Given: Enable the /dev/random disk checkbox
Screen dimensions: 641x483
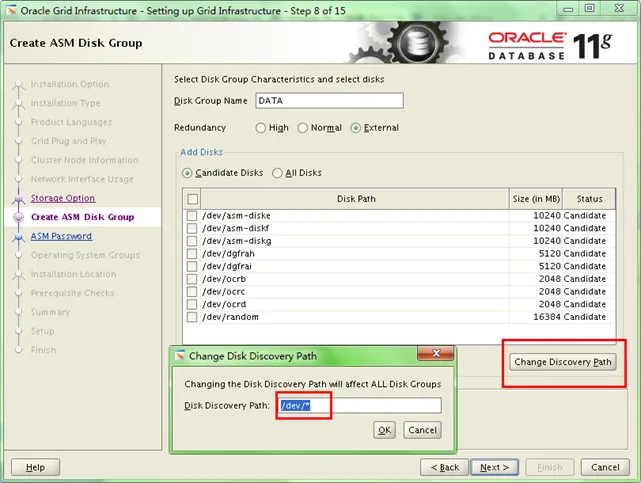Looking at the screenshot, I should [x=192, y=317].
